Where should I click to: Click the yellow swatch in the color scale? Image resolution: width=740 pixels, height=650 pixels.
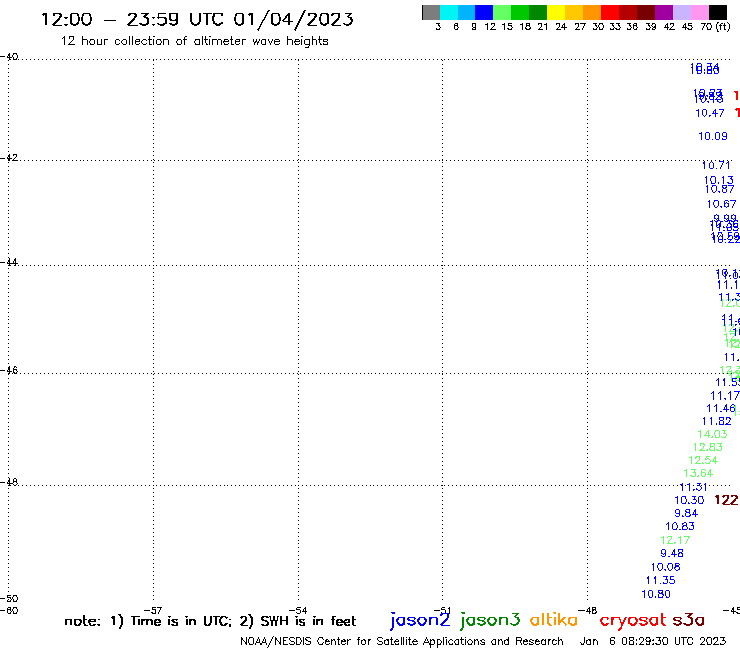tap(556, 12)
